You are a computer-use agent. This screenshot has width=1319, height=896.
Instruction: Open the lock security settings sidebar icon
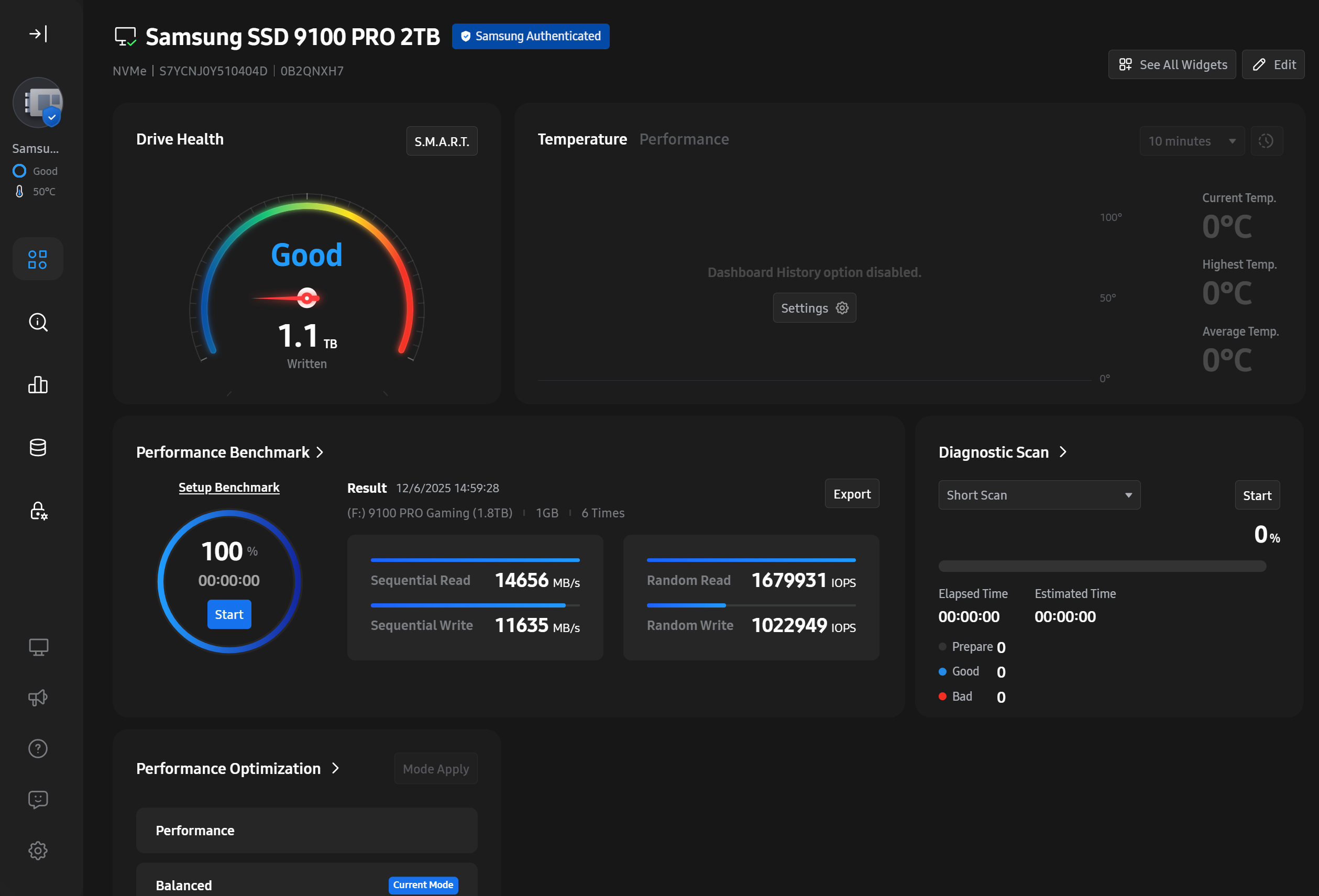(38, 511)
